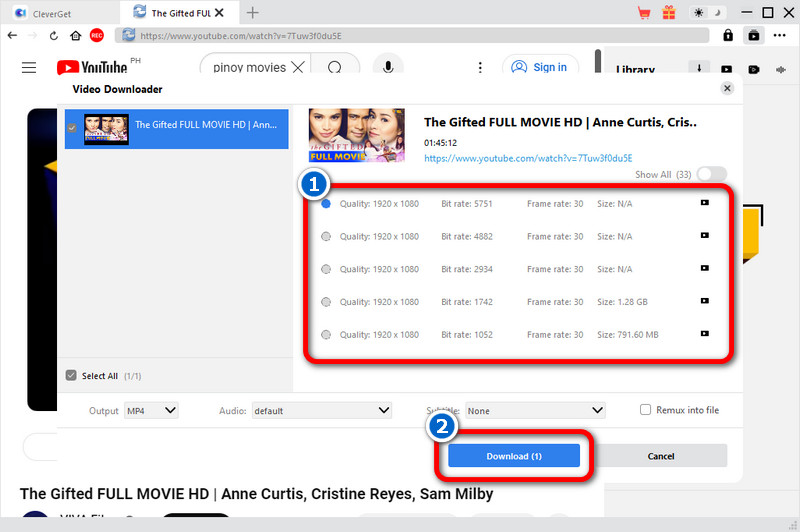This screenshot has height=532, width=800.
Task: Select quality with bit rate 5751
Action: (326, 204)
